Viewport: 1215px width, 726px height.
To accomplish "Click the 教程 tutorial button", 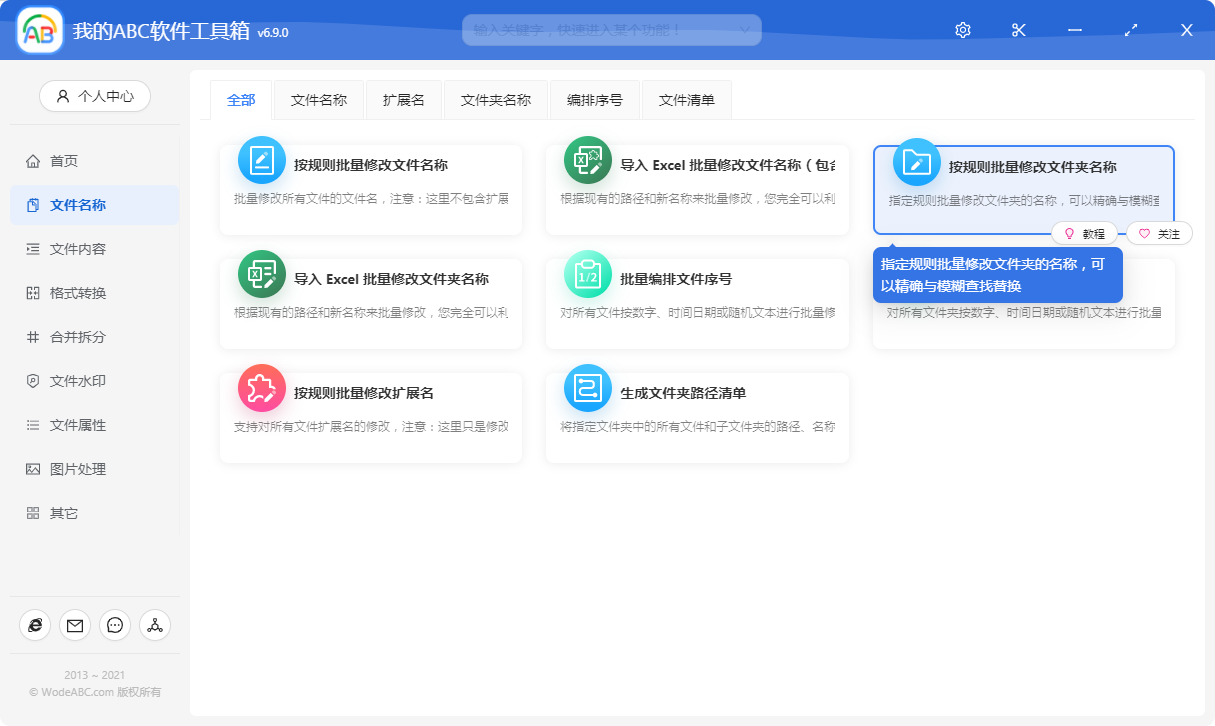I will pos(1086,233).
